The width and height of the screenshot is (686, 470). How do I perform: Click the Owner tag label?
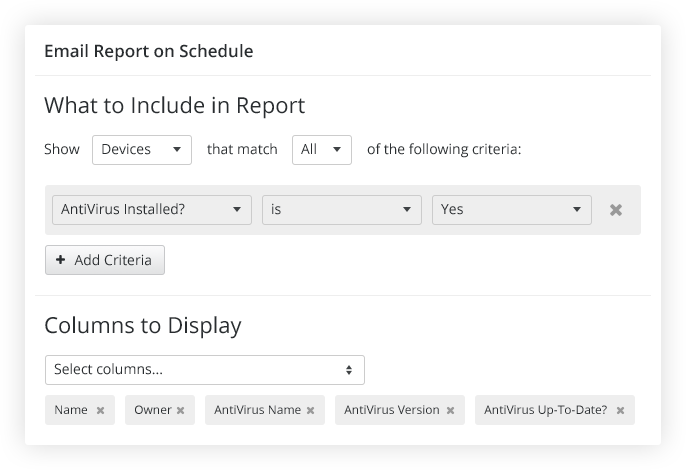[x=153, y=410]
